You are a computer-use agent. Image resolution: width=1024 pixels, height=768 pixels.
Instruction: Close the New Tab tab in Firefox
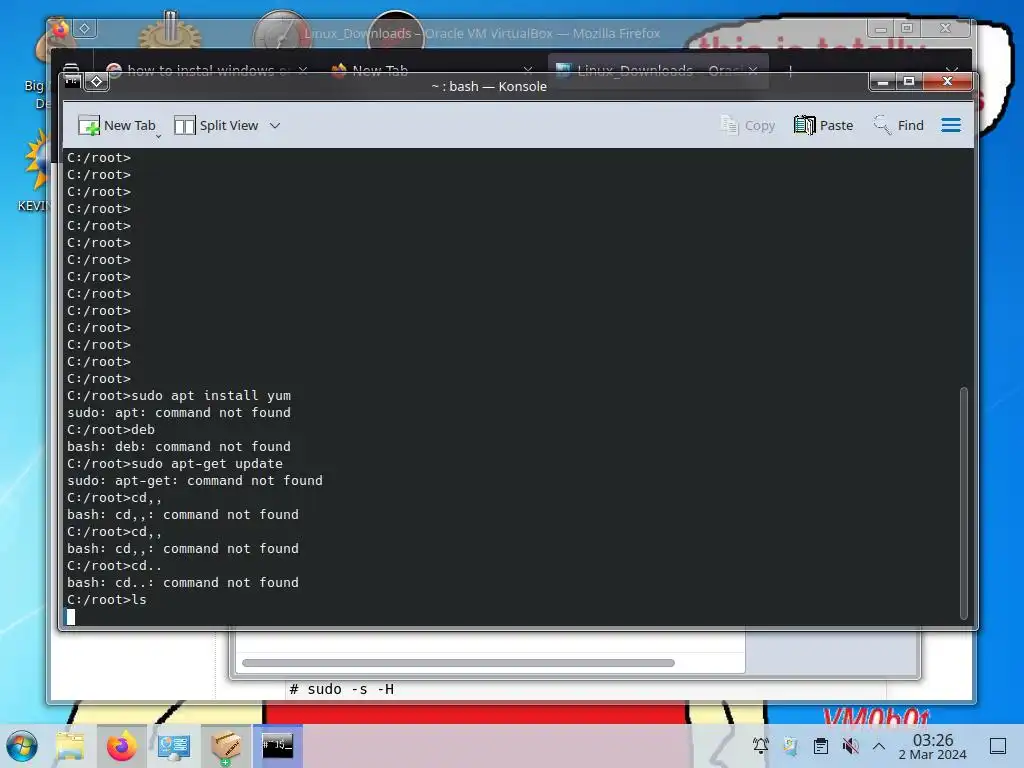528,70
